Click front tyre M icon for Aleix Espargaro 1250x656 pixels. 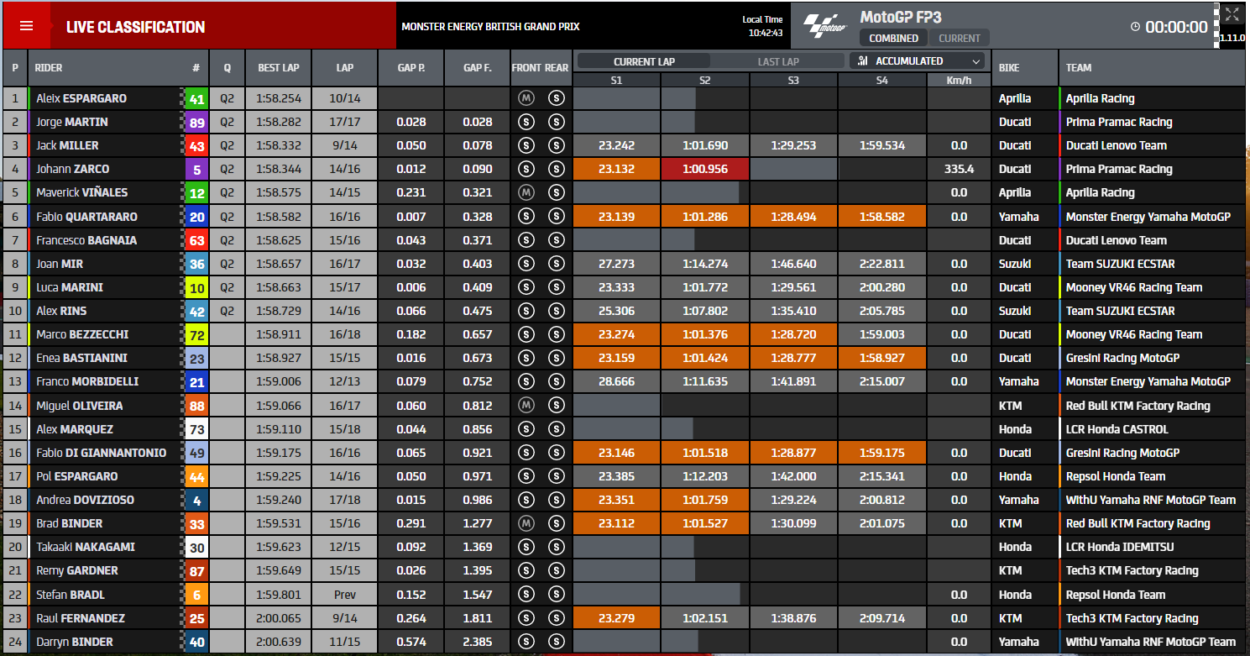click(526, 98)
